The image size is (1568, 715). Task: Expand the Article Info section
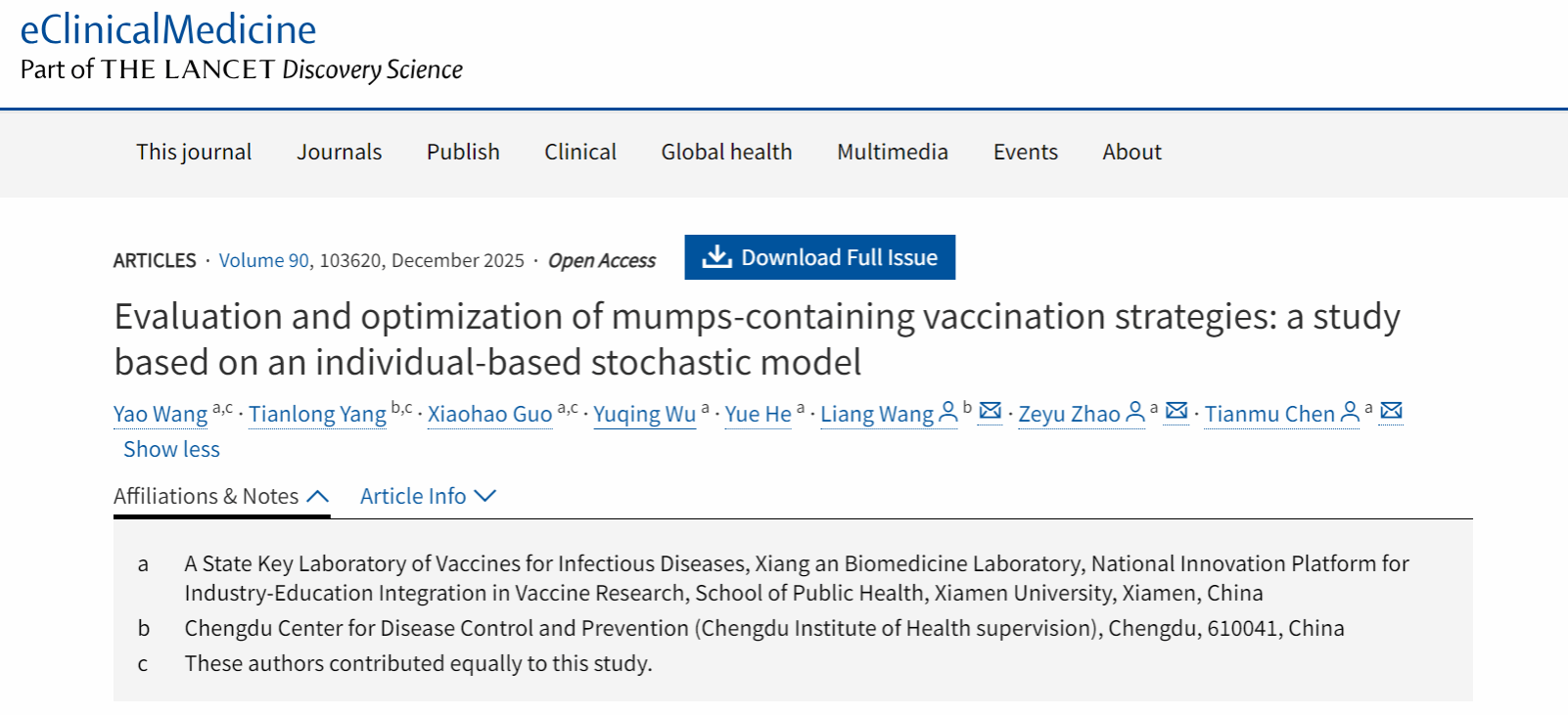click(x=428, y=496)
